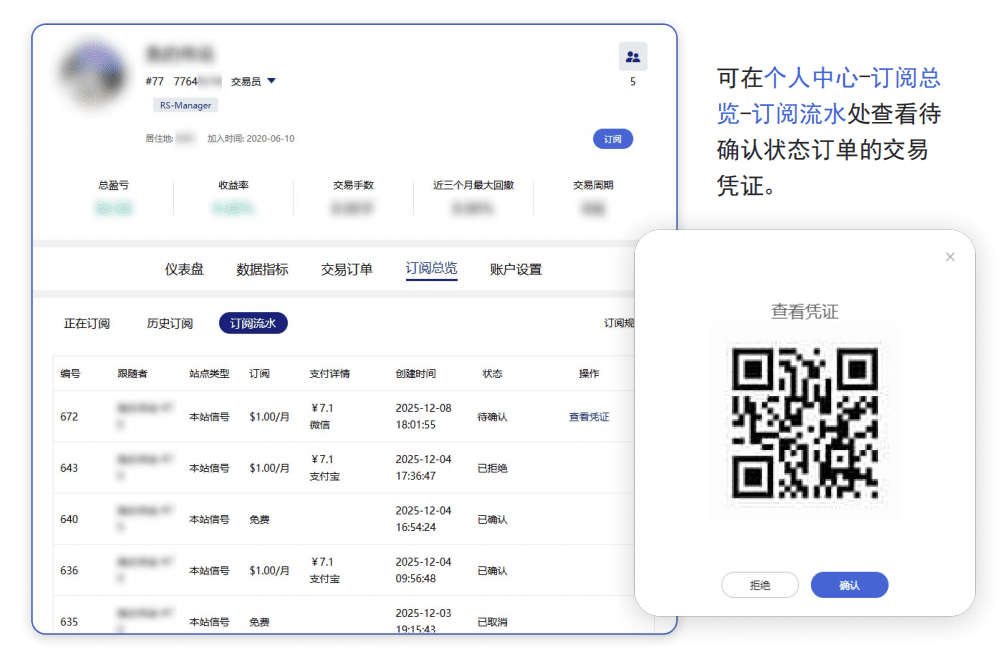Click the RS-Manager tag
Image resolution: width=1004 pixels, height=668 pixels.
coord(185,105)
